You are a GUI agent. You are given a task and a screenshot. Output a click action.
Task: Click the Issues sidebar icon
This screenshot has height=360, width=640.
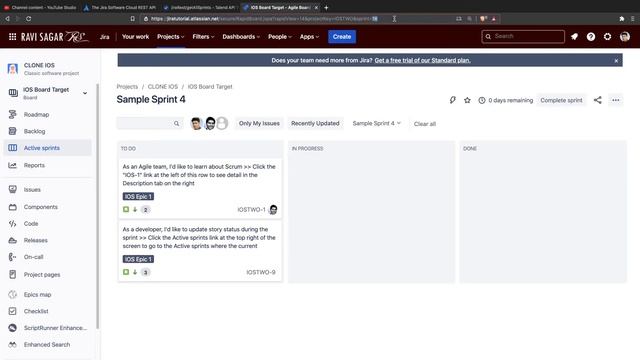[x=13, y=189]
